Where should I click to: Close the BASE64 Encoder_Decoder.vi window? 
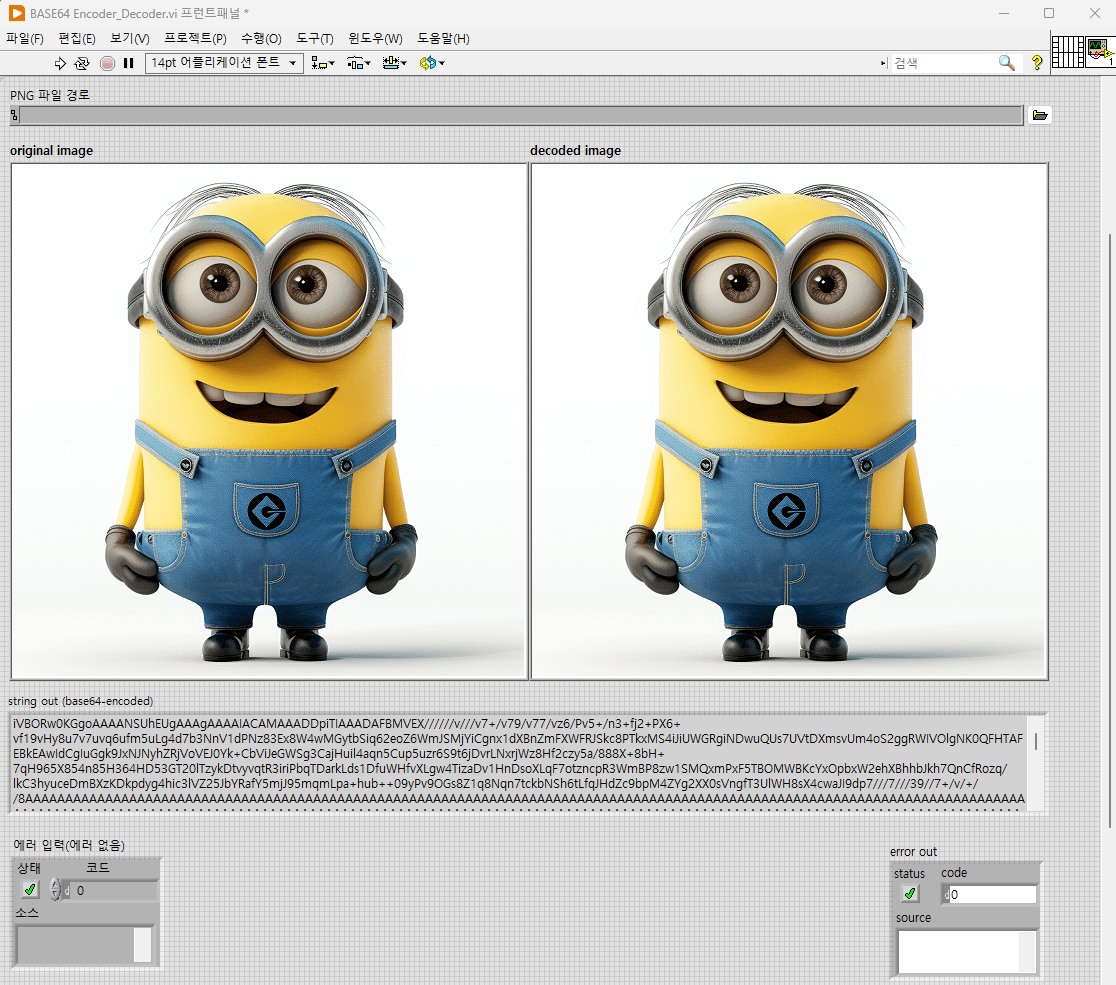(1095, 14)
